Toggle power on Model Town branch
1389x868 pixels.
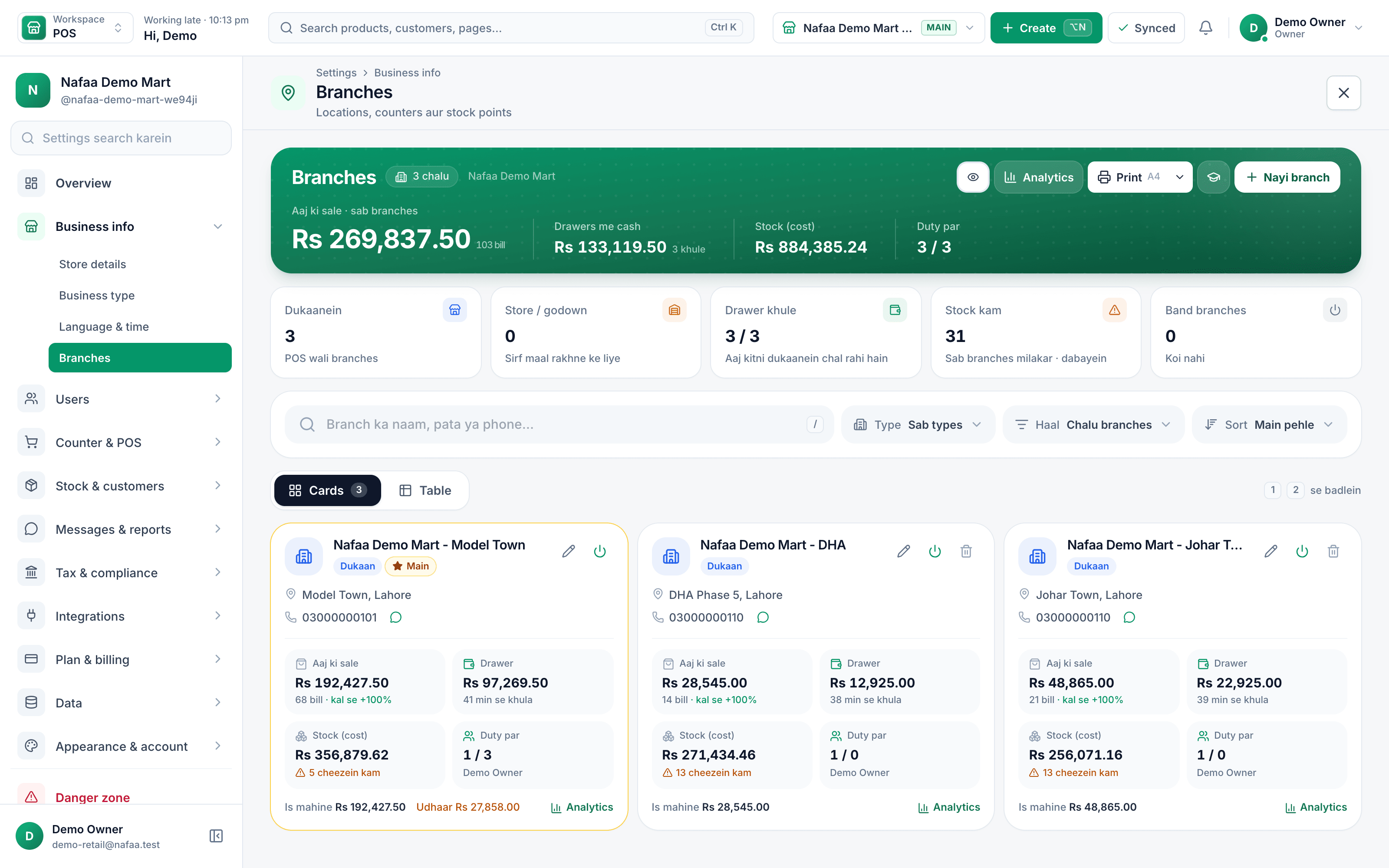(600, 551)
